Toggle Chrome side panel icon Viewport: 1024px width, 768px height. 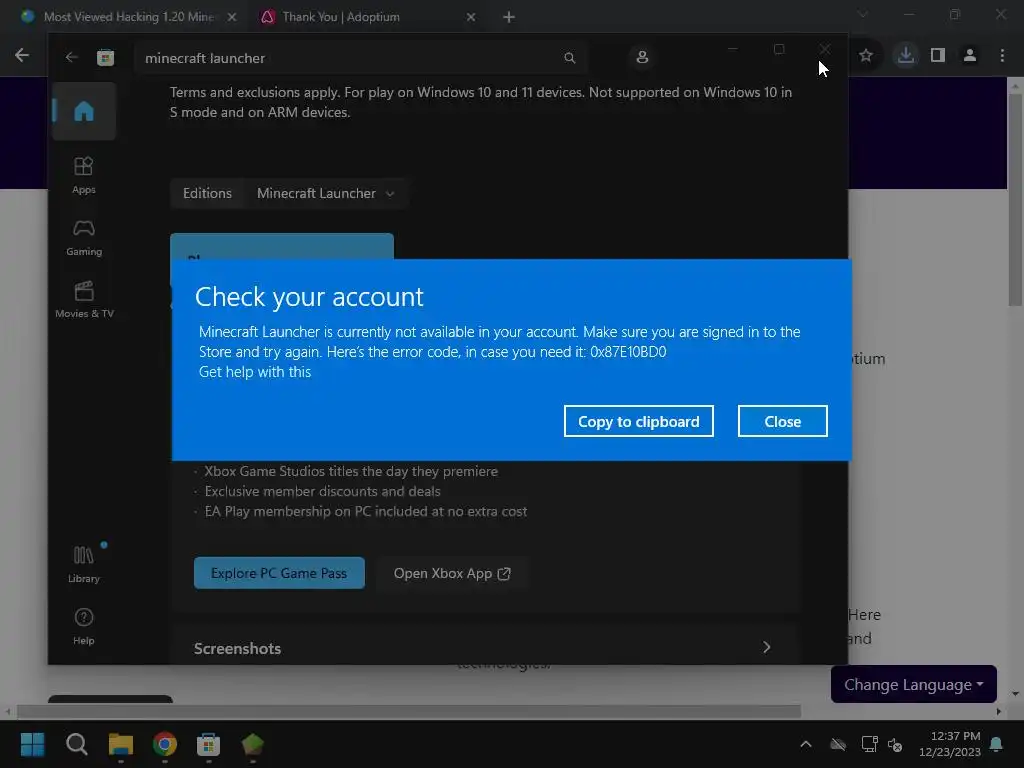tap(938, 56)
